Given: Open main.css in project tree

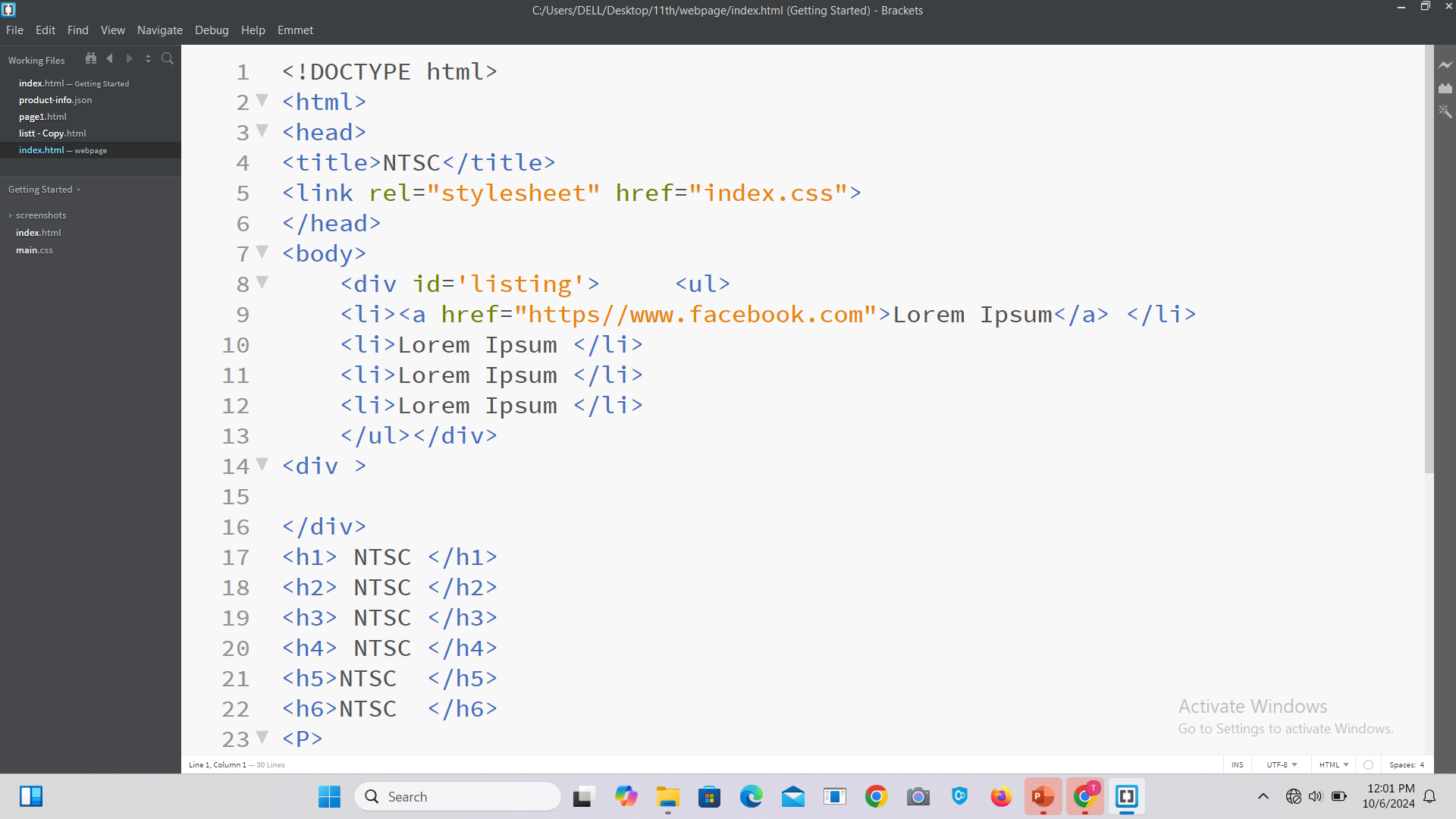Looking at the screenshot, I should tap(34, 250).
